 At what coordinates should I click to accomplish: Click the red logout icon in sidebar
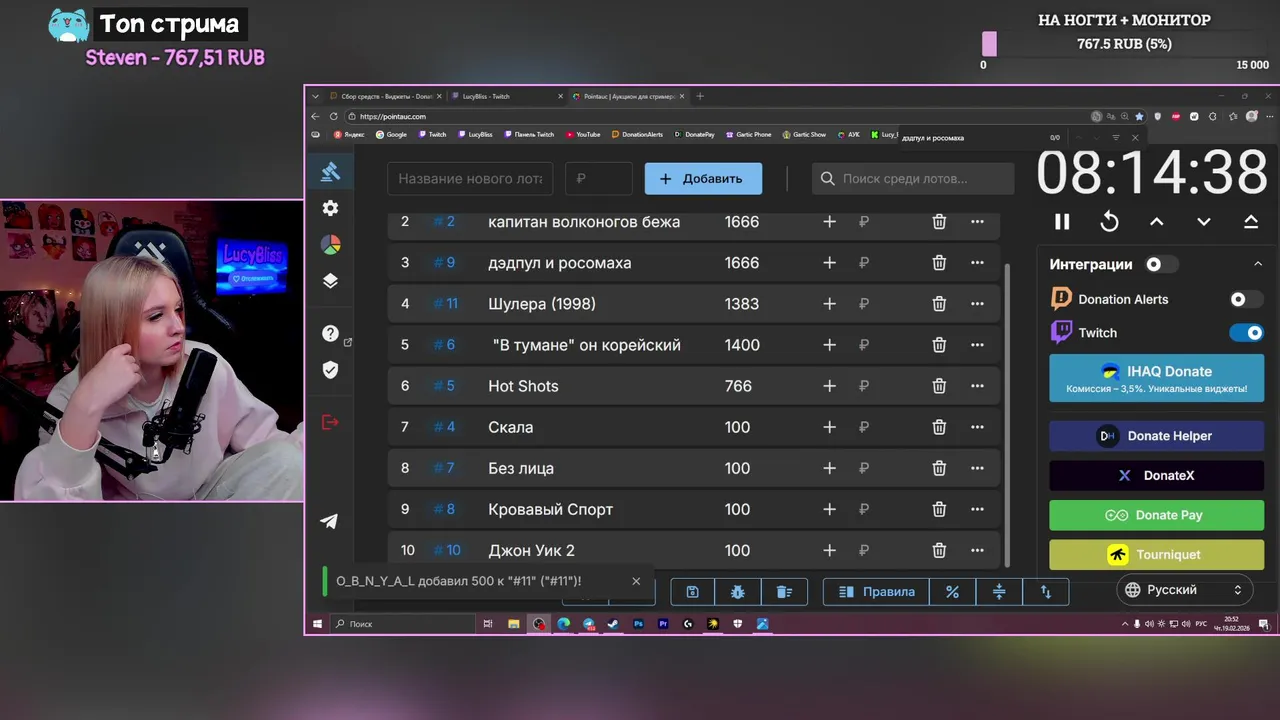pos(330,422)
